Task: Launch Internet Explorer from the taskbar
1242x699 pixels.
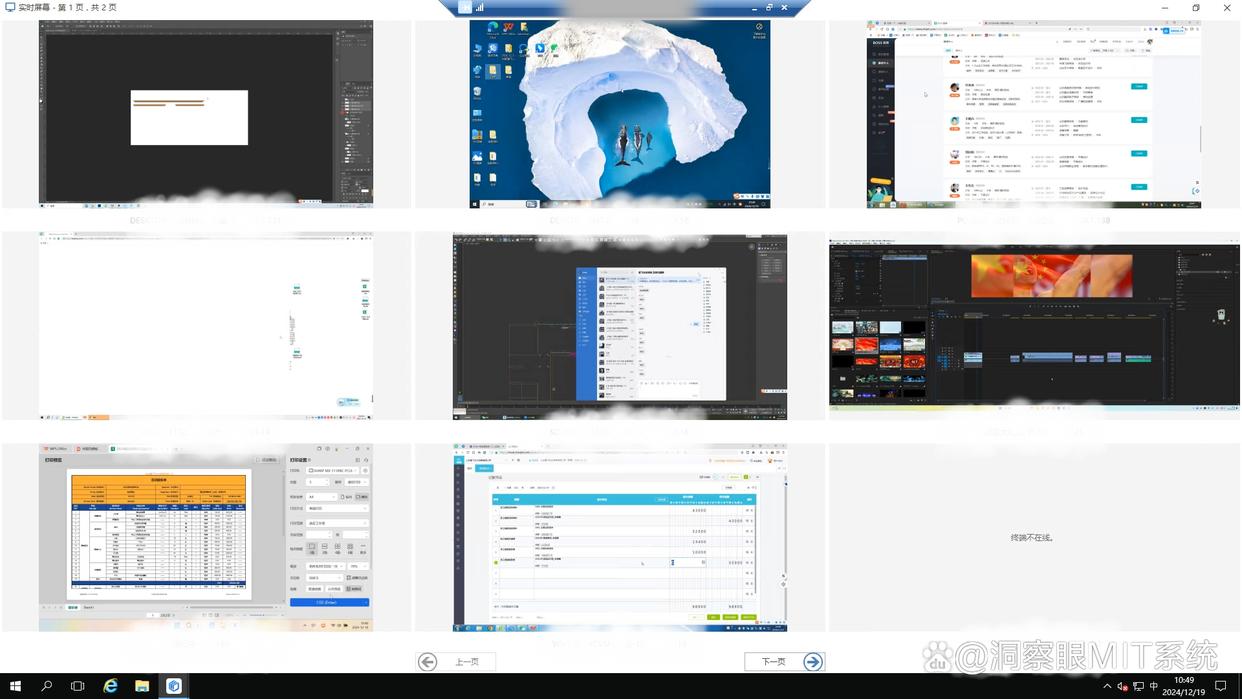Action: pyautogui.click(x=110, y=686)
